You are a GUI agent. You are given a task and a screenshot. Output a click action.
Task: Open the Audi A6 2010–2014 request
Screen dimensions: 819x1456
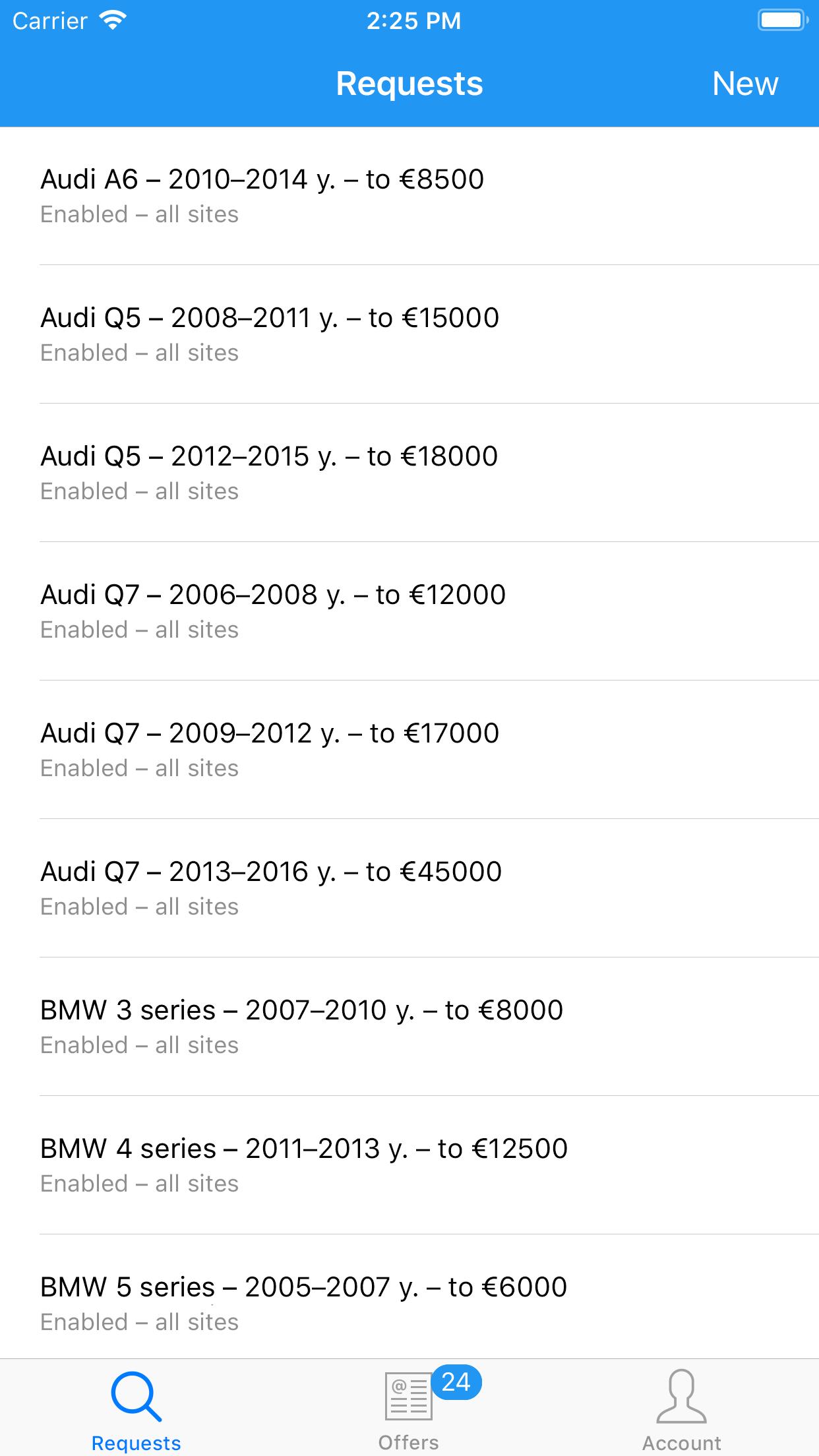[x=409, y=196]
